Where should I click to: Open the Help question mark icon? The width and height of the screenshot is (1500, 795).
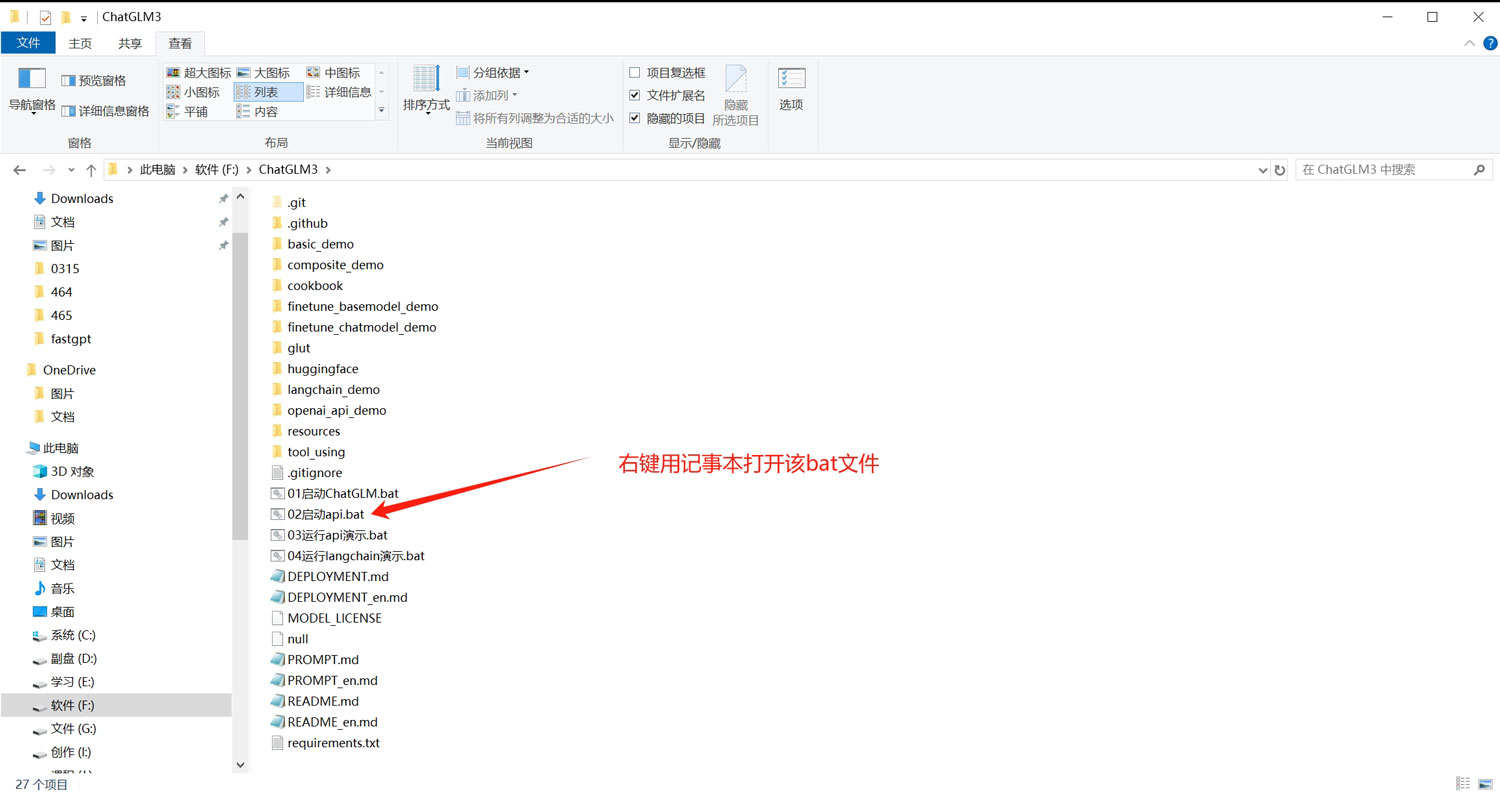coord(1490,43)
